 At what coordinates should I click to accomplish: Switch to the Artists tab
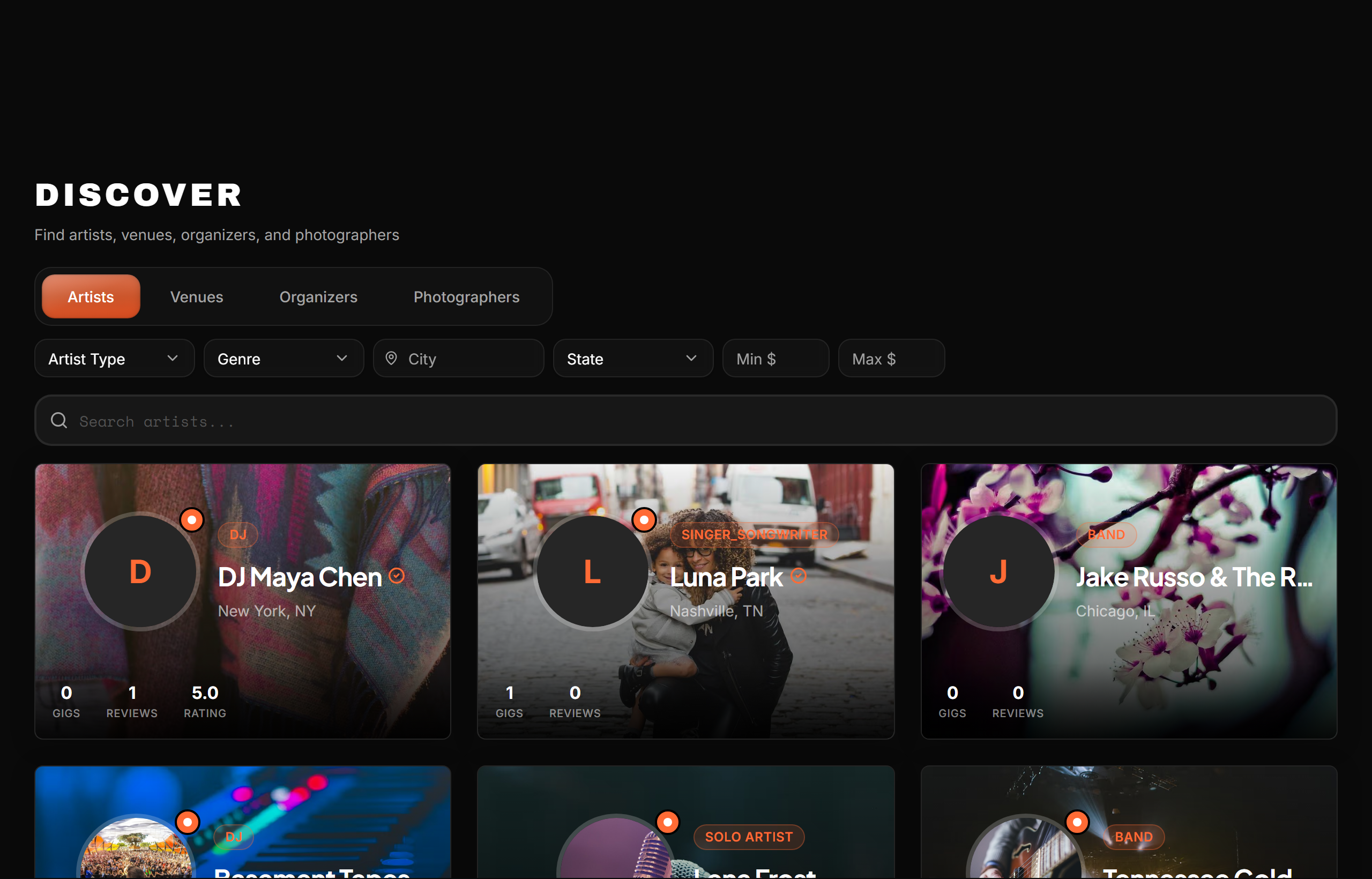pos(91,297)
